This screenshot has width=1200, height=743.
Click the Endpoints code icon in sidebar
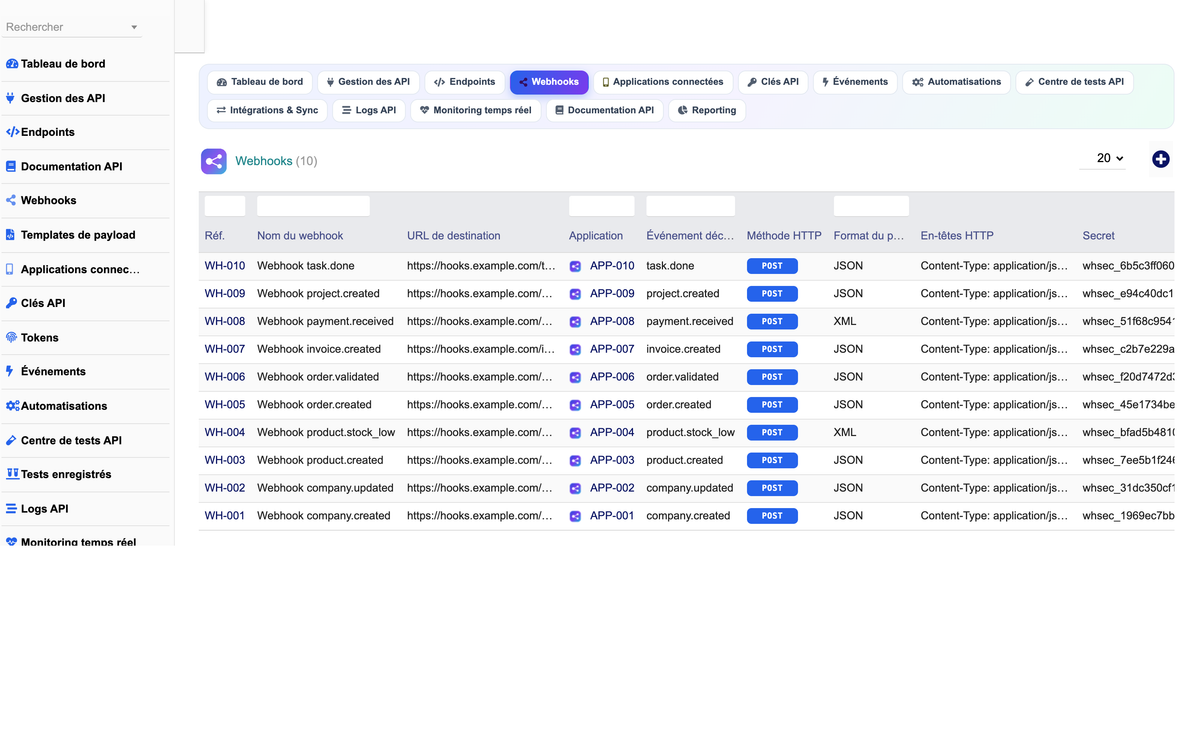[12, 132]
